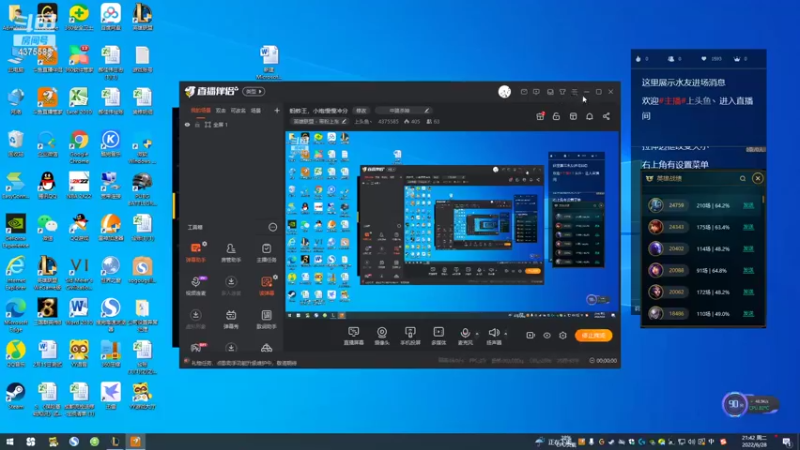
Task: Expand the speaker options arrow
Action: click(x=506, y=334)
